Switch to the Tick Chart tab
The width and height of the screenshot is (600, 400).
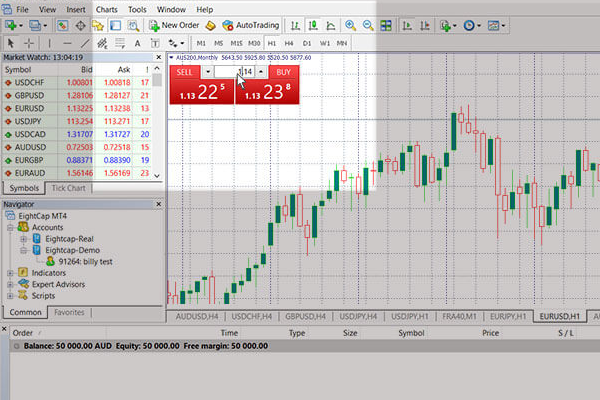(x=70, y=188)
